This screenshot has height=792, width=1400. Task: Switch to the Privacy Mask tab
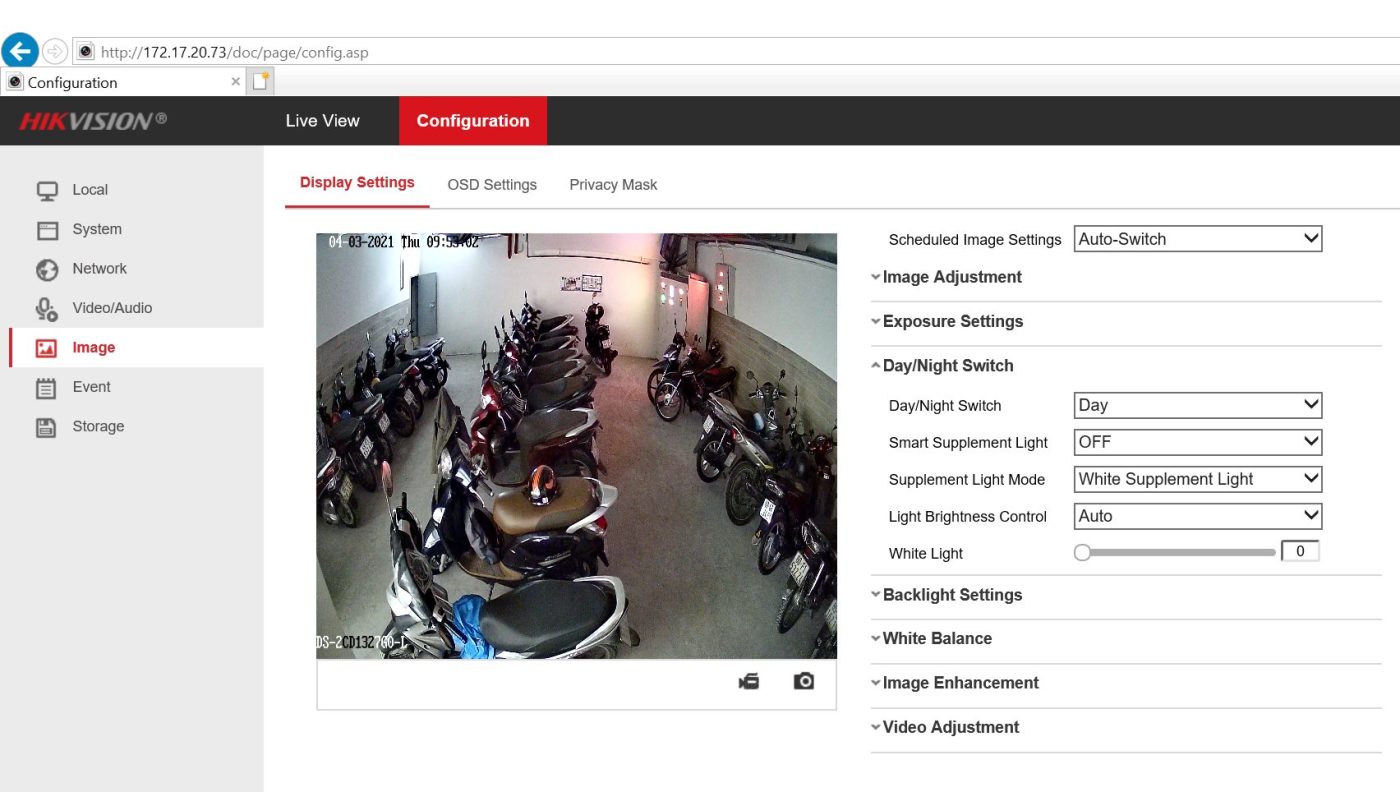pos(613,185)
